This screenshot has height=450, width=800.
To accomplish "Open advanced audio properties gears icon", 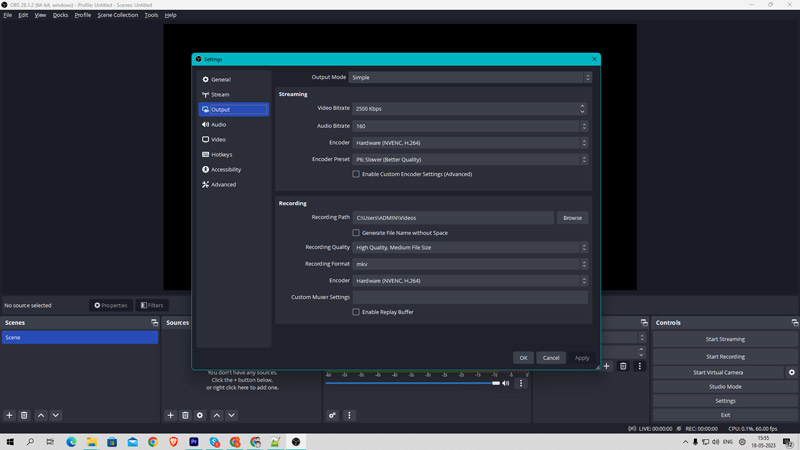I will pos(332,415).
